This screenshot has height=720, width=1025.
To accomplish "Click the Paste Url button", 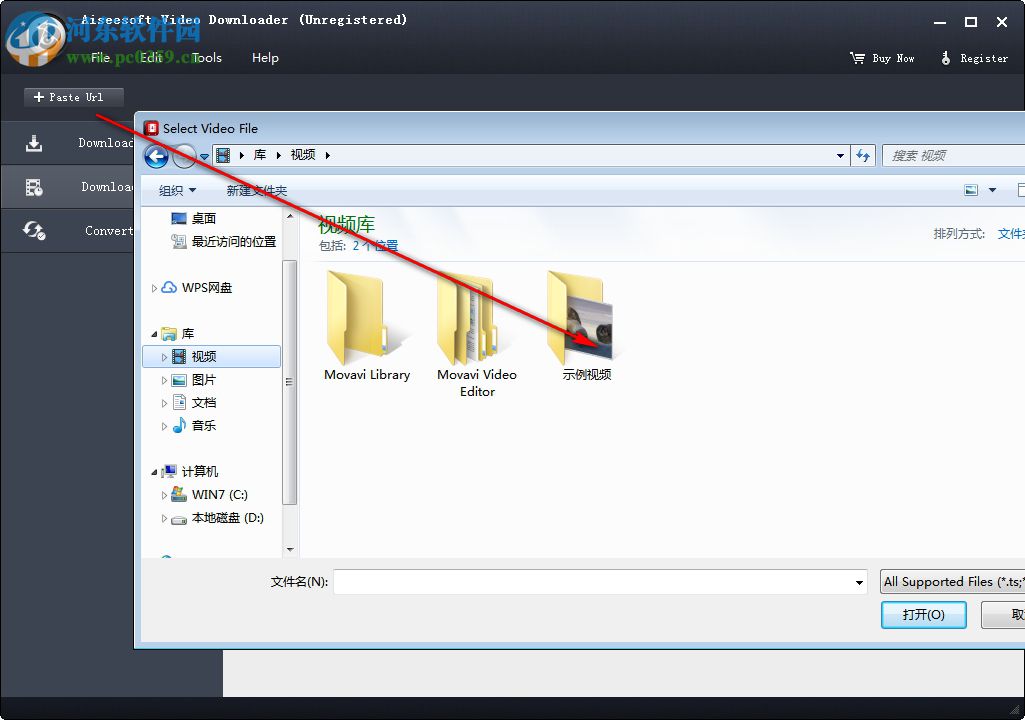I will (x=73, y=97).
